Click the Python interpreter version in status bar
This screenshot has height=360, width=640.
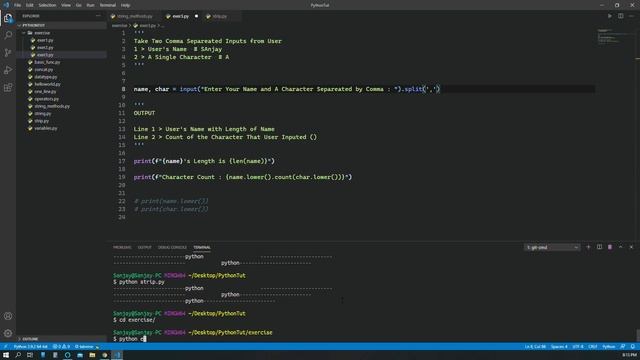pos(31,347)
